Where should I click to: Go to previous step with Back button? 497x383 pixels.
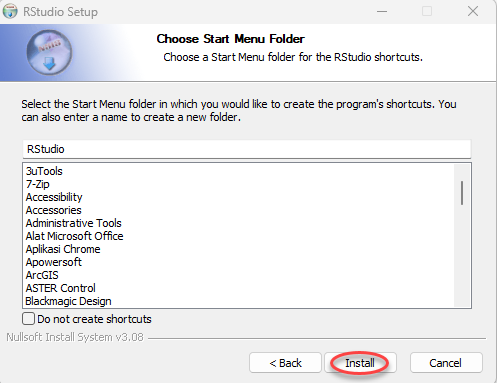[x=285, y=363]
